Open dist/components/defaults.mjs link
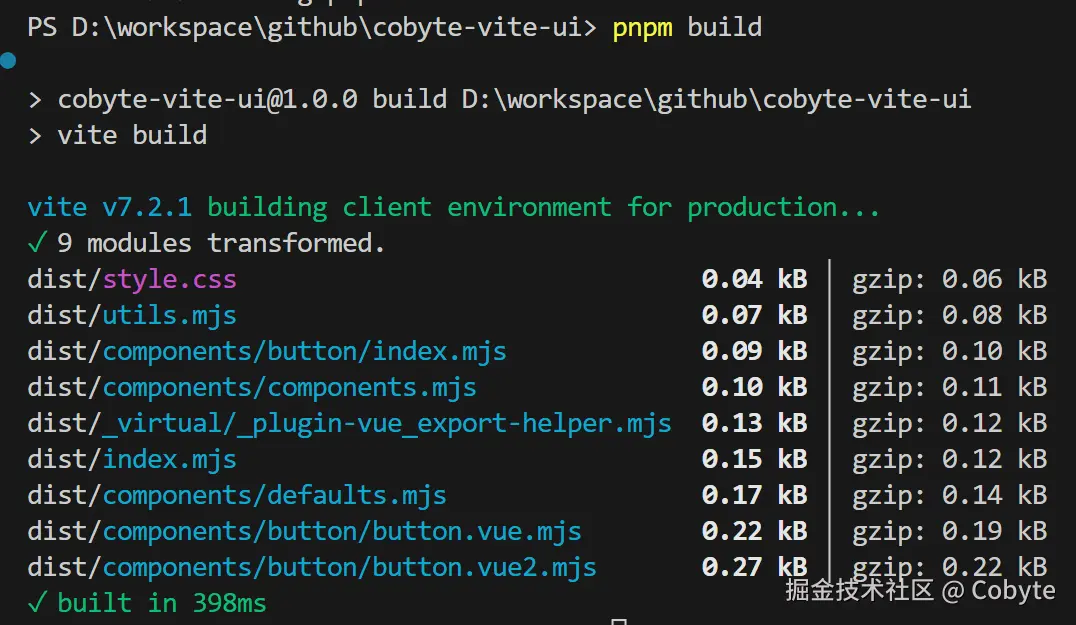1076x625 pixels. point(274,495)
